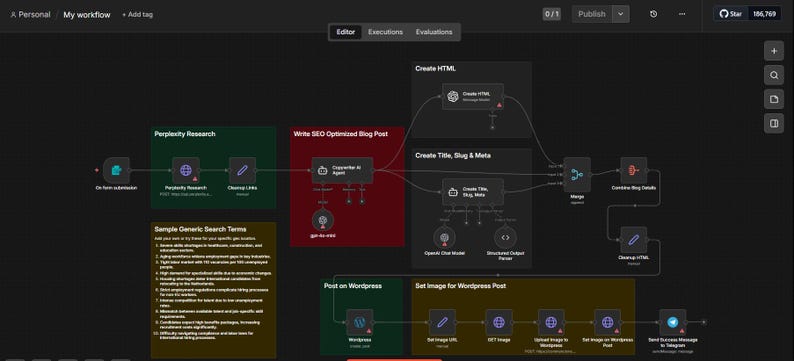Select the GET Image HTTP node
Image resolution: width=794 pixels, height=361 pixels.
(499, 323)
